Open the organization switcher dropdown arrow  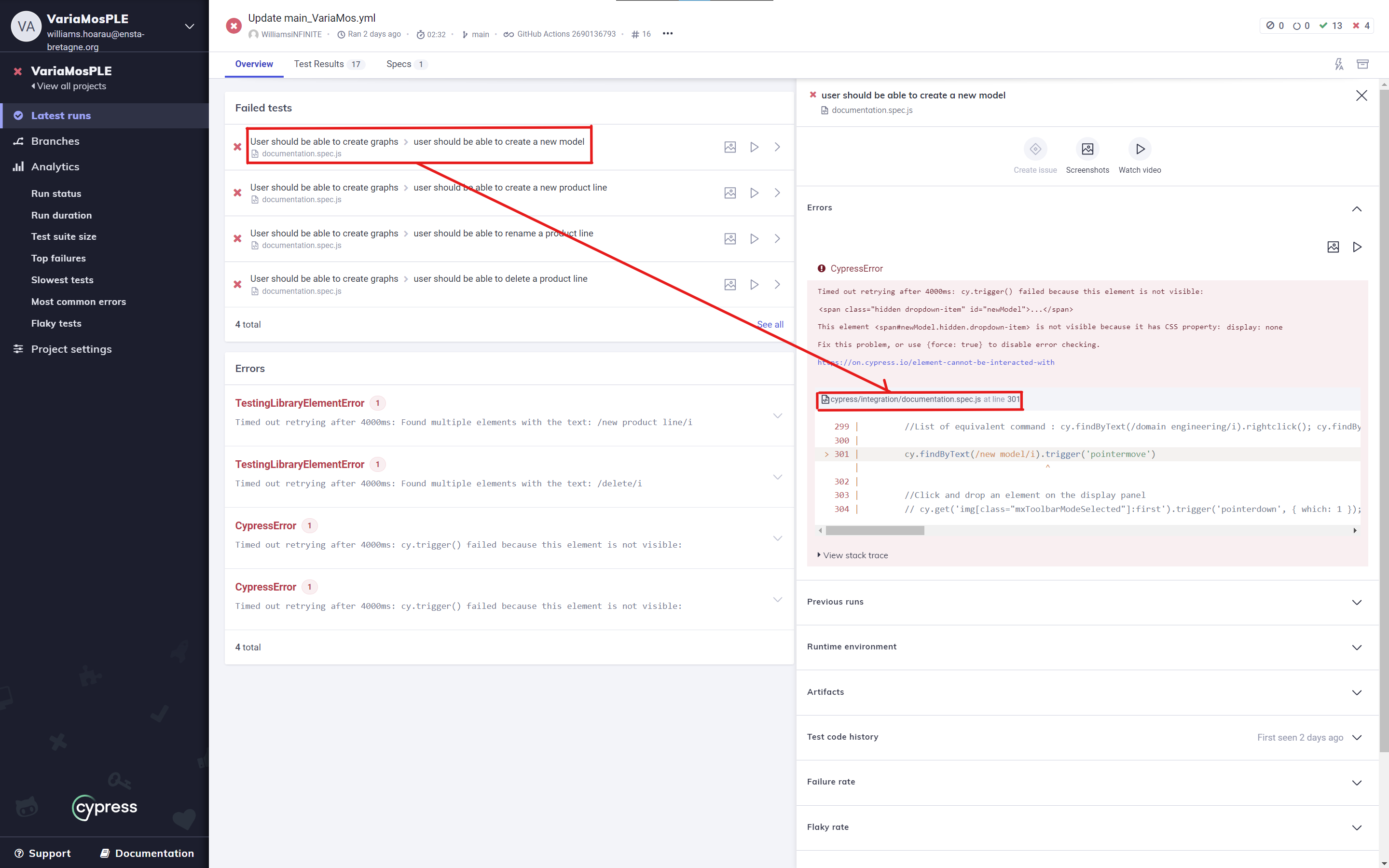pos(190,27)
